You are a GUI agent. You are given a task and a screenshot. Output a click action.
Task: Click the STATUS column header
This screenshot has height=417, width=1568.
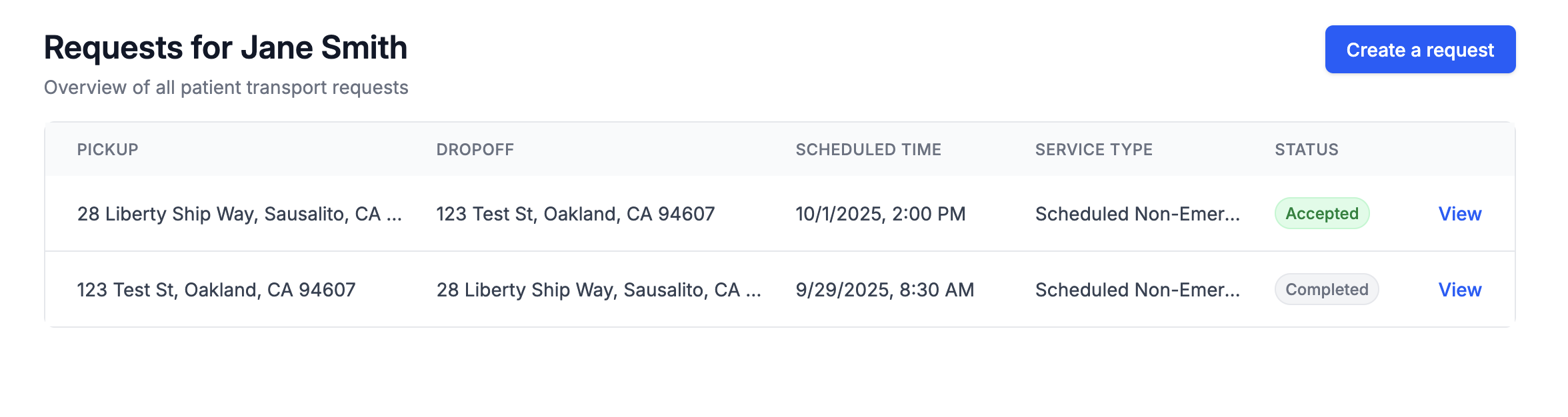(1306, 150)
